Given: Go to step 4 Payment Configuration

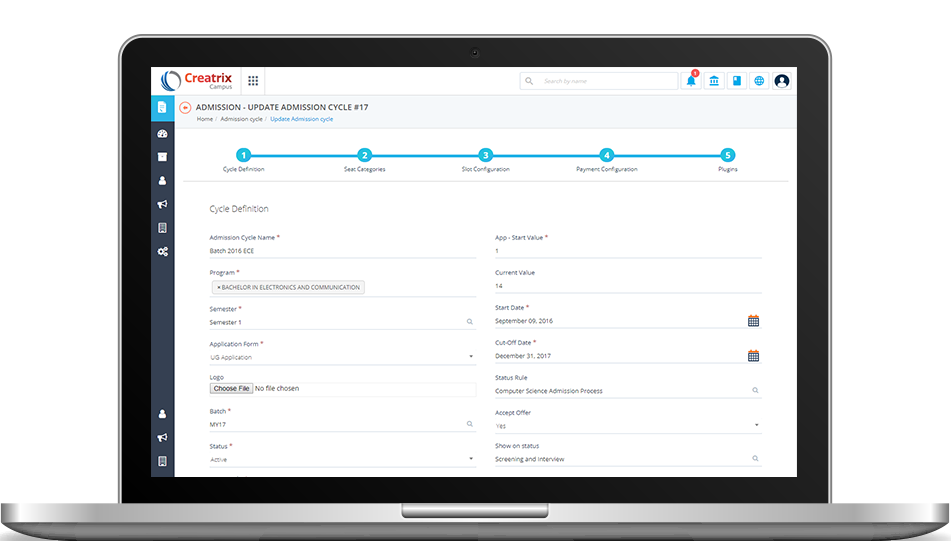Looking at the screenshot, I should click(x=606, y=155).
